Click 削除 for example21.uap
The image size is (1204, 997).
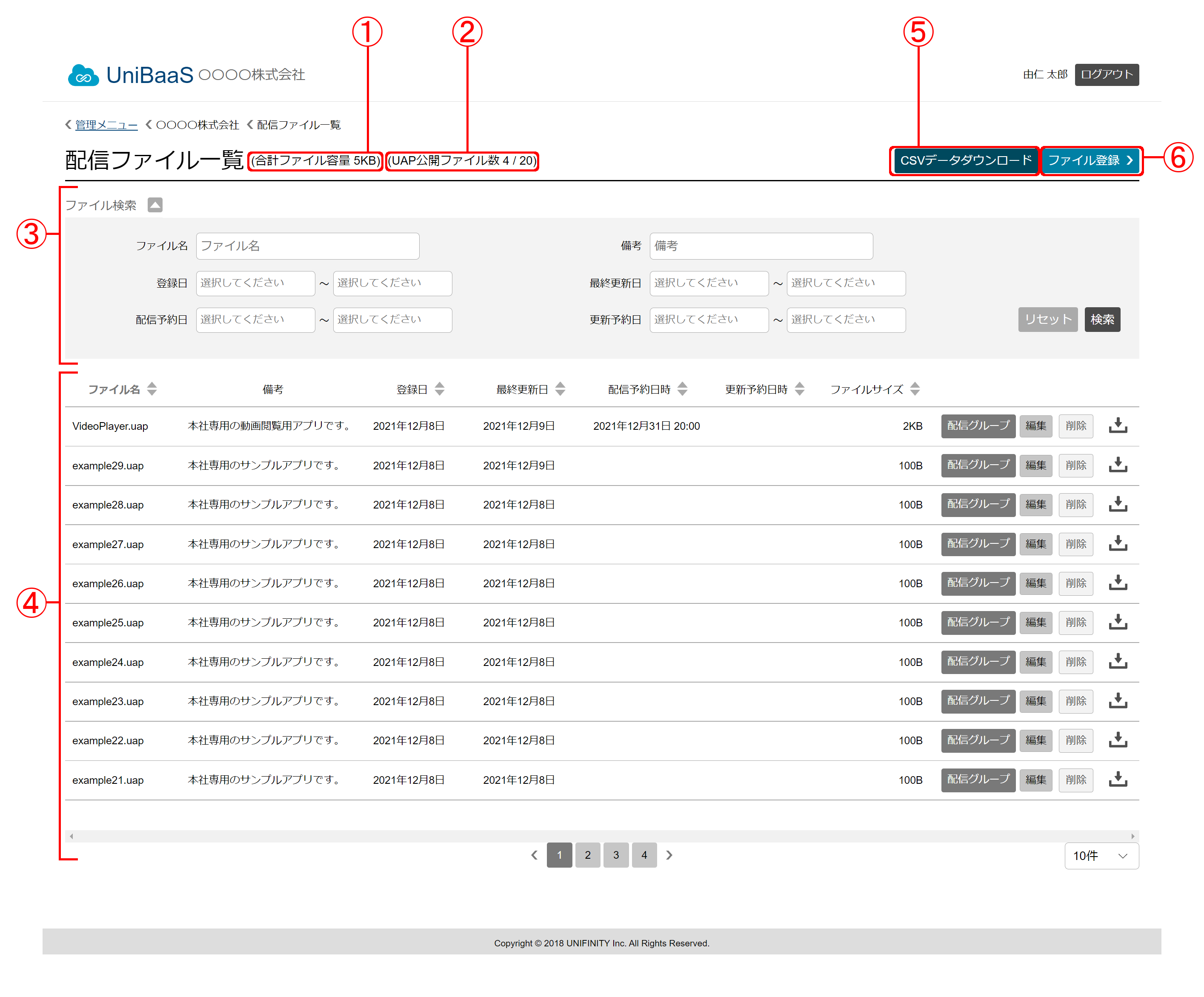coord(1075,780)
